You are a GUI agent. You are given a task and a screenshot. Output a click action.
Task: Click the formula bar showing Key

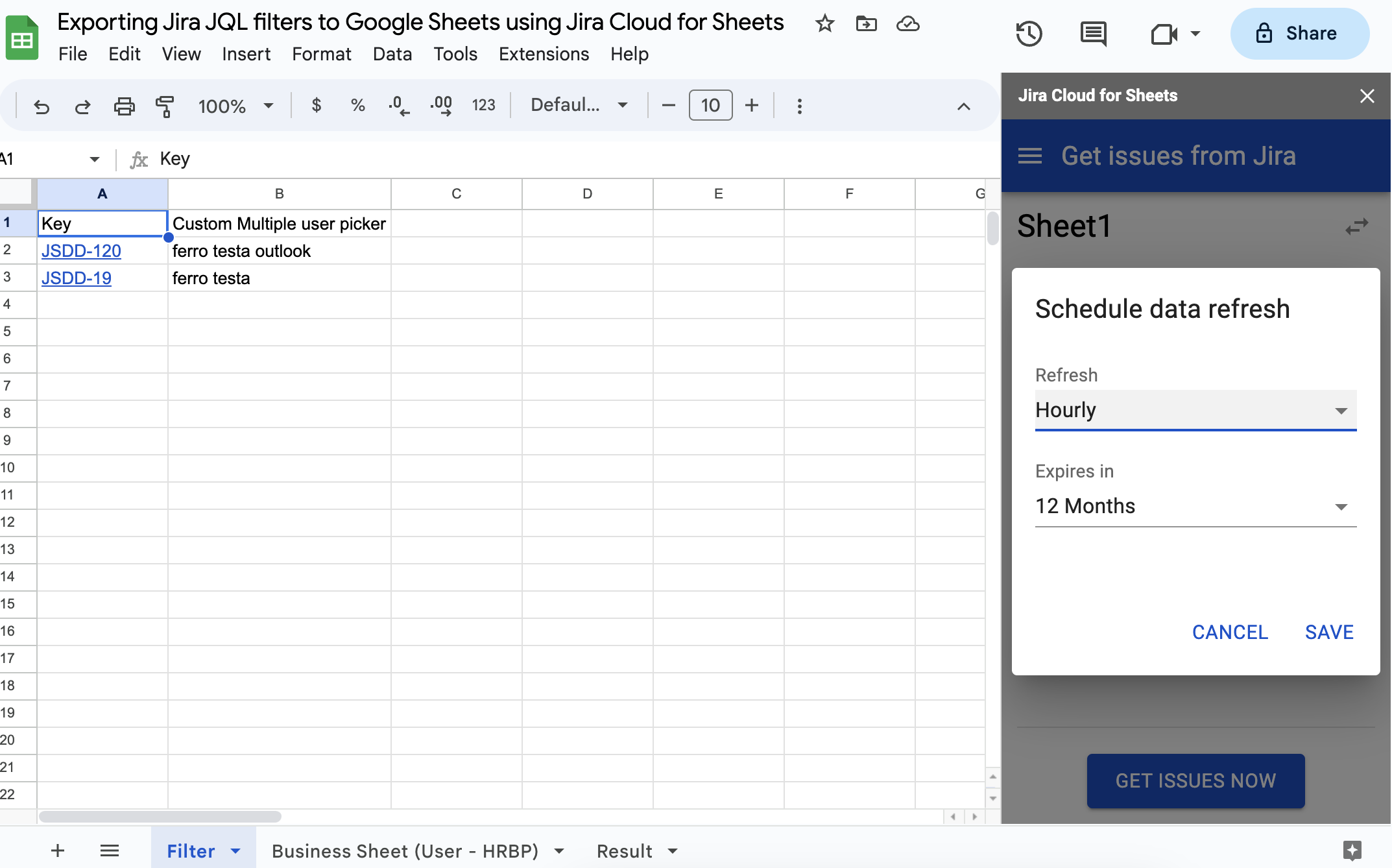point(577,159)
